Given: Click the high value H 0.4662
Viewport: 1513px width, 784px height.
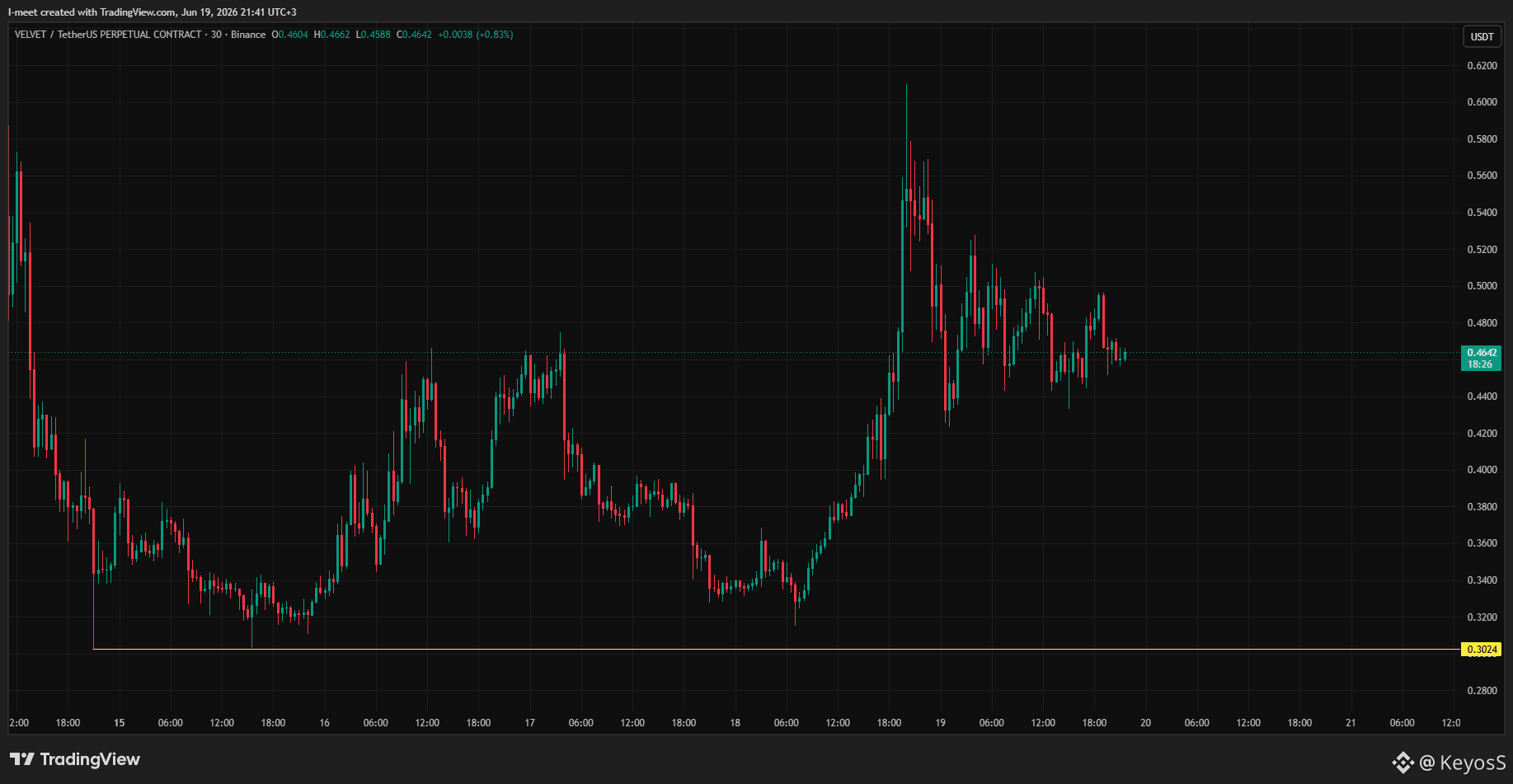Looking at the screenshot, I should click(331, 35).
